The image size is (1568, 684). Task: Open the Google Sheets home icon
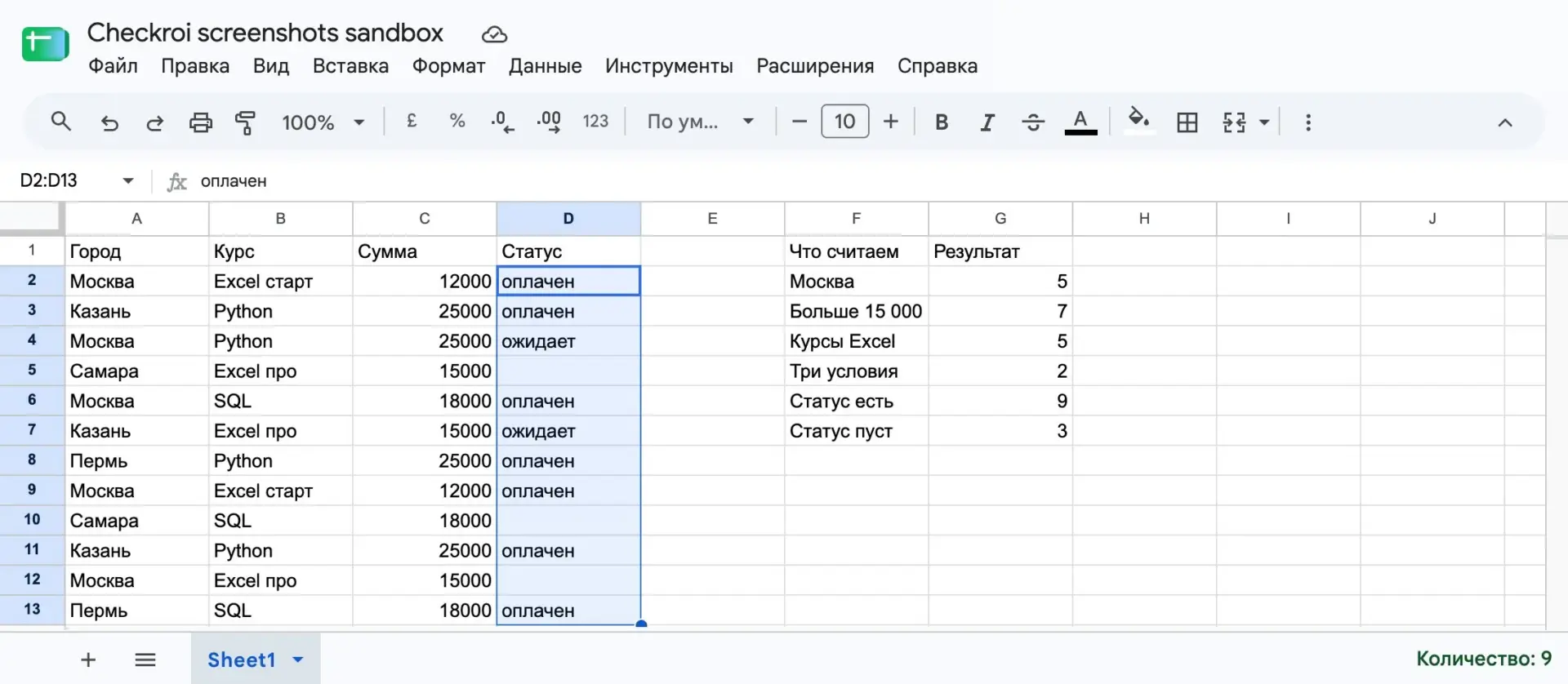pyautogui.click(x=46, y=44)
